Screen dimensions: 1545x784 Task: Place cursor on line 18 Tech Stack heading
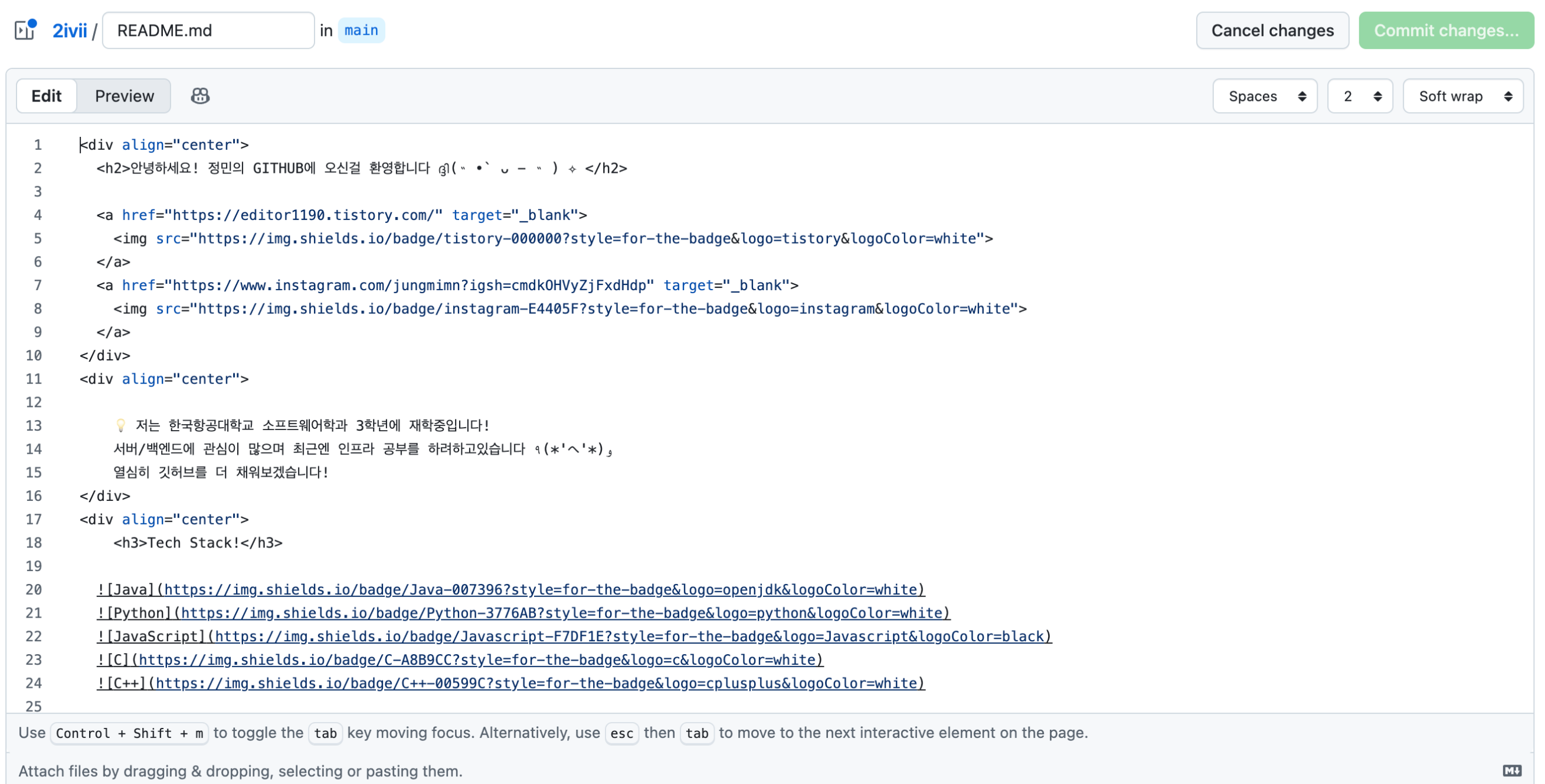pyautogui.click(x=198, y=543)
